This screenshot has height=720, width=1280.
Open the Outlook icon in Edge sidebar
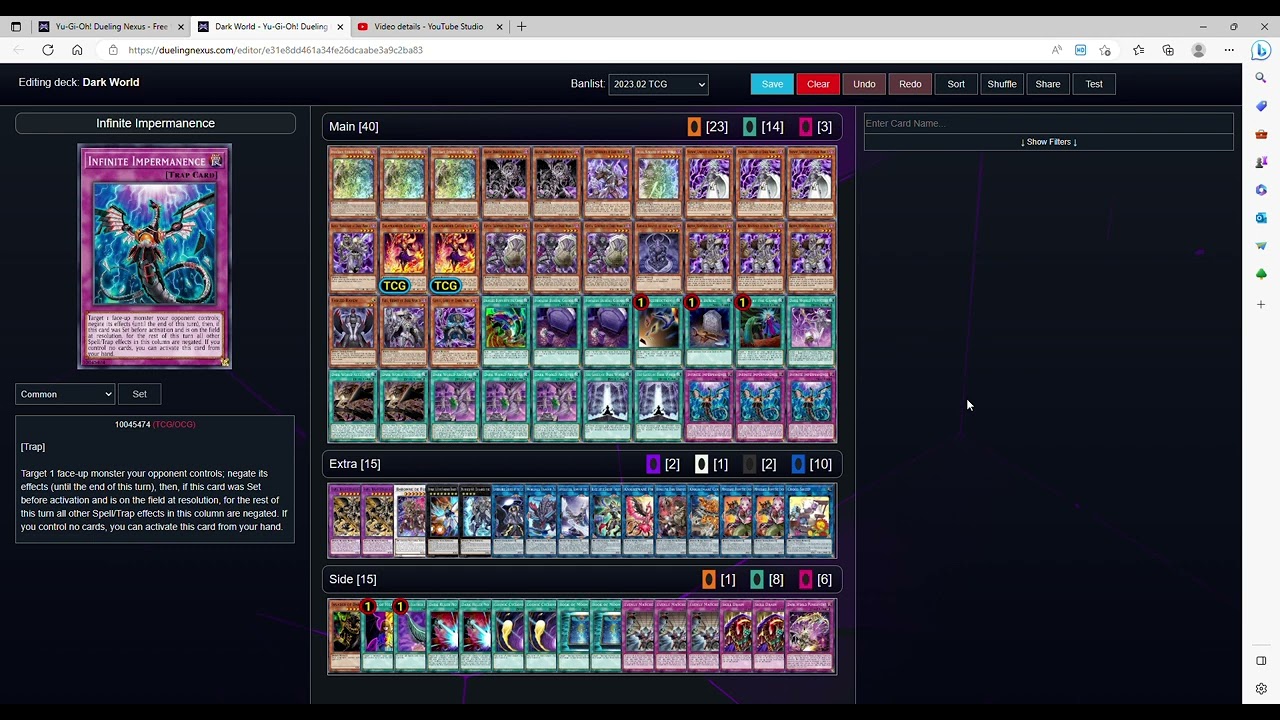point(1261,218)
